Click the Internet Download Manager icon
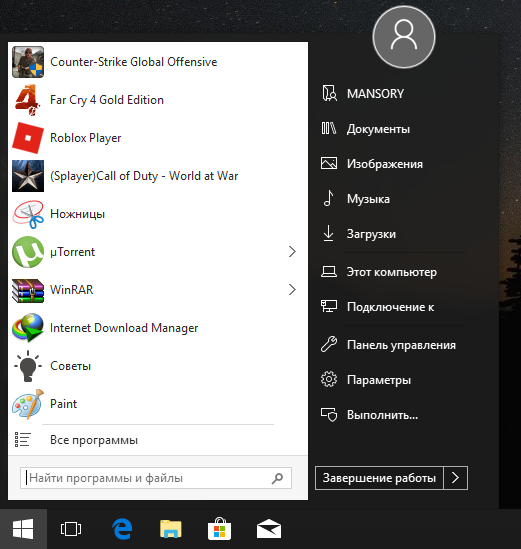The image size is (521, 549). (28, 328)
